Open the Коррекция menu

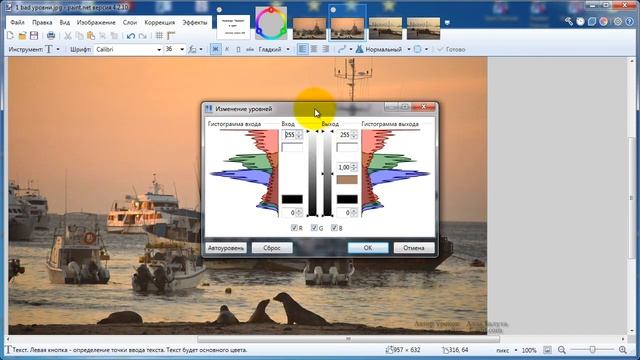(x=160, y=22)
